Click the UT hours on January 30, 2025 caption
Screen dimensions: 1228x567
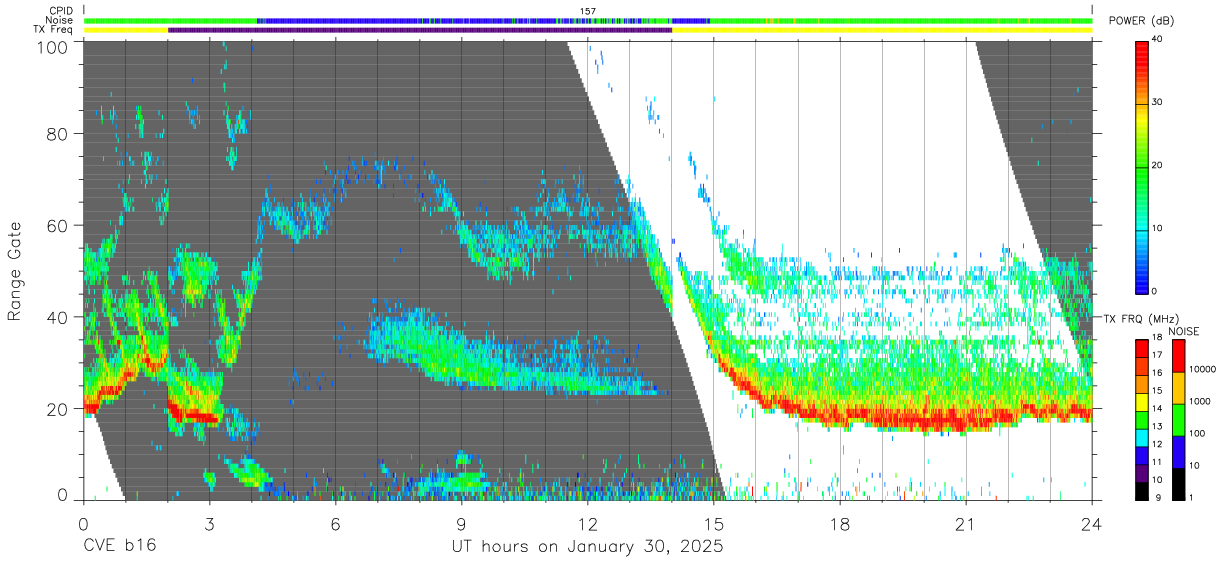click(x=587, y=547)
